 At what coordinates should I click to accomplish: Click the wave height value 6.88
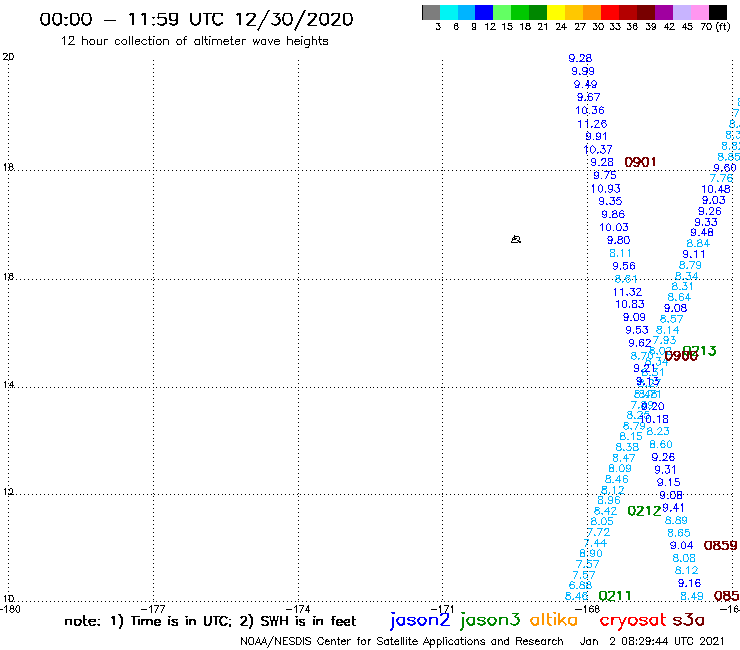click(x=580, y=585)
